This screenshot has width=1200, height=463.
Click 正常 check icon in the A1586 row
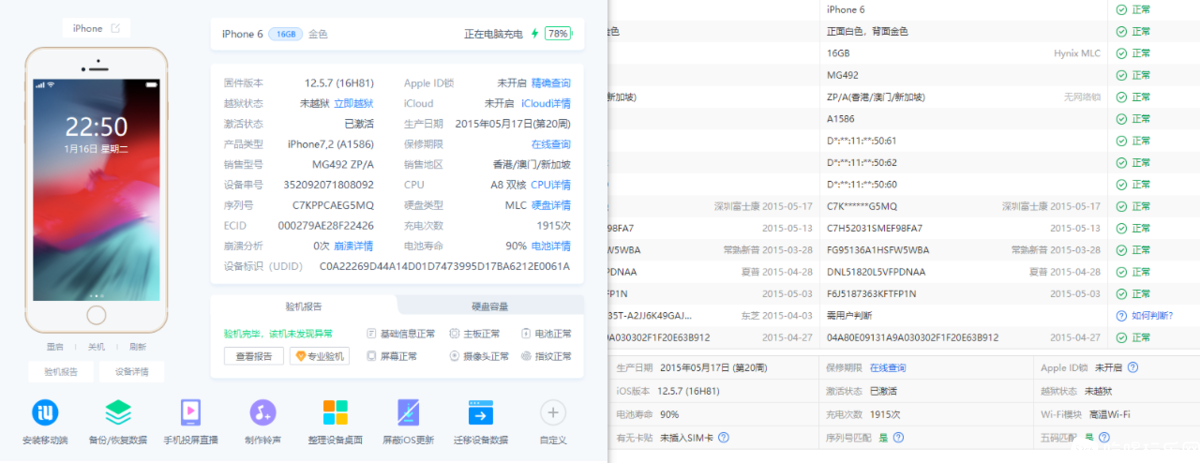[x=1121, y=118]
